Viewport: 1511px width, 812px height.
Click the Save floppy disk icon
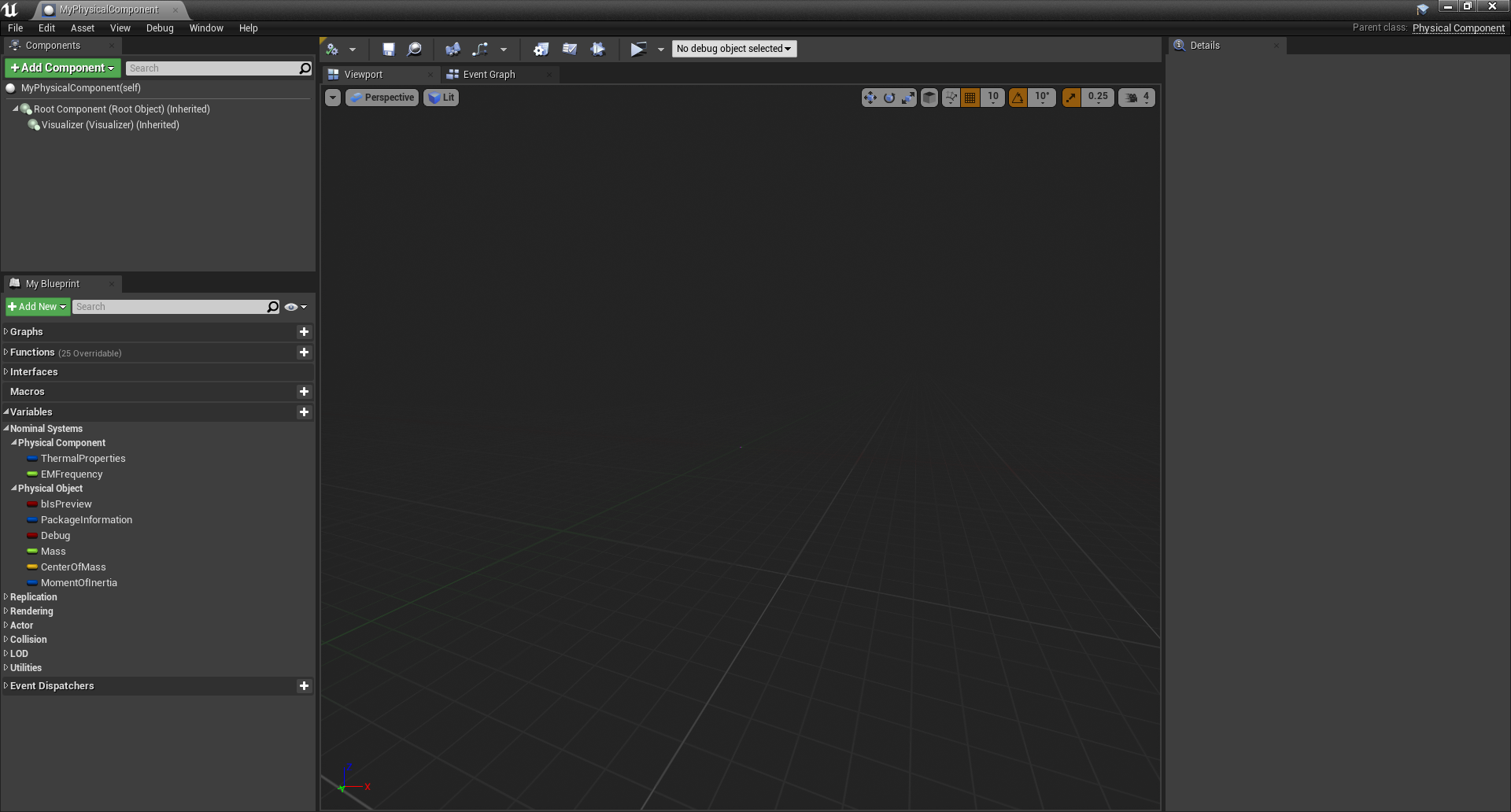pos(389,49)
